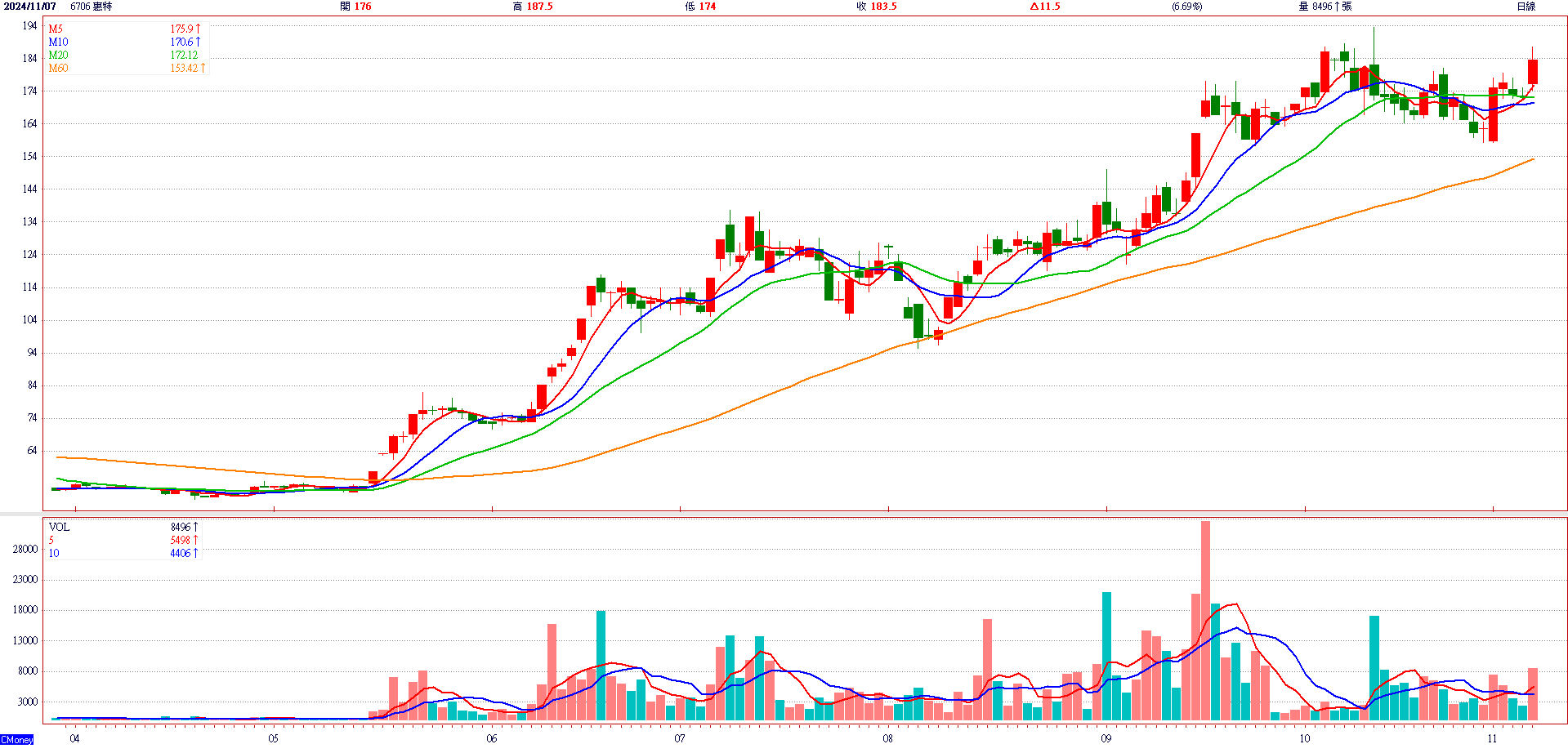Image resolution: width=1568 pixels, height=753 pixels.
Task: Click the 日線 daily chart label
Action: [1526, 7]
